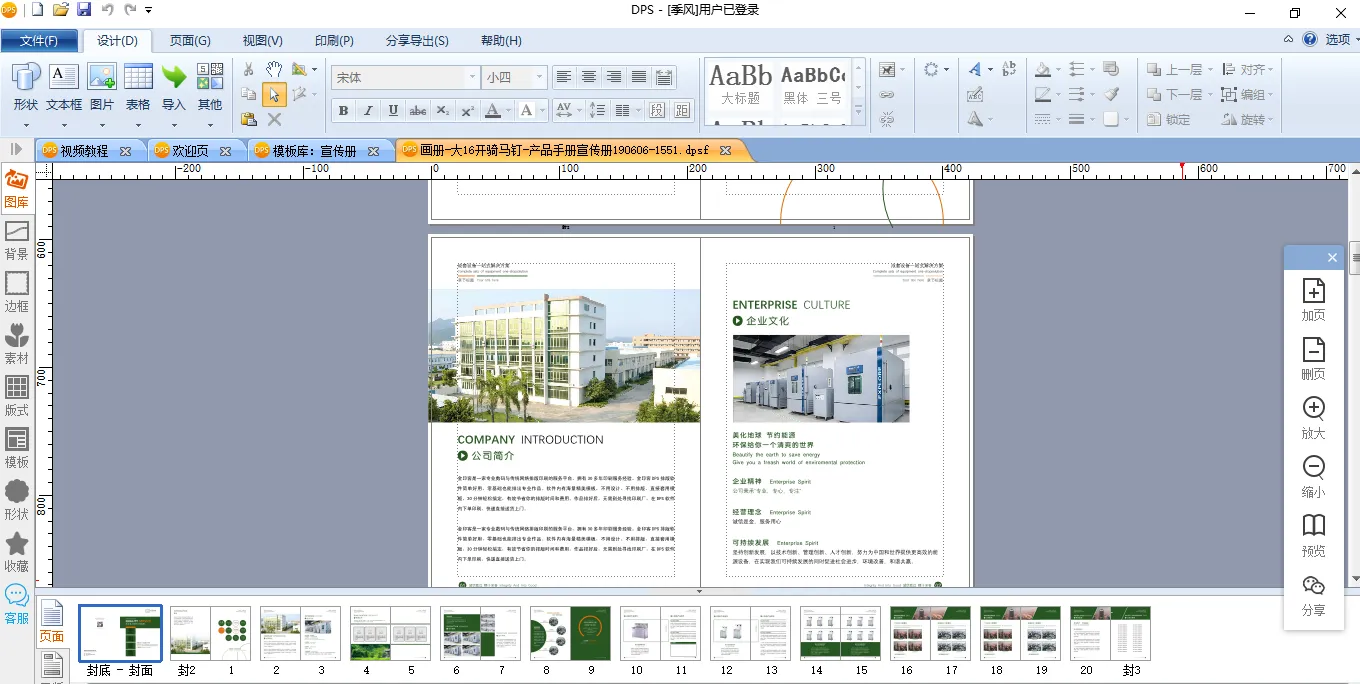Click the 文本框 text box tool
The height and width of the screenshot is (684, 1360).
64,87
